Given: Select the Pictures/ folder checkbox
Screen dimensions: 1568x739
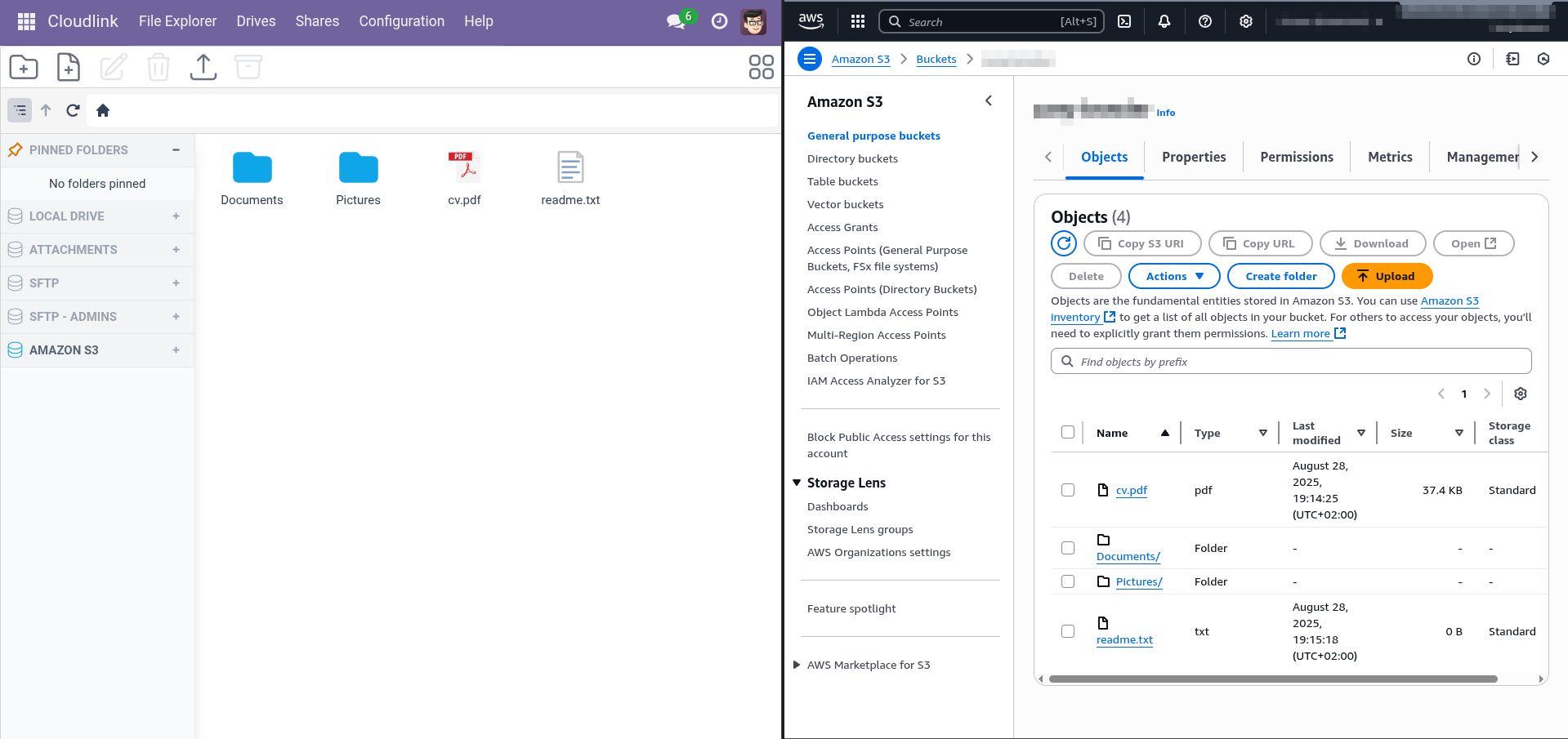Looking at the screenshot, I should [x=1068, y=581].
